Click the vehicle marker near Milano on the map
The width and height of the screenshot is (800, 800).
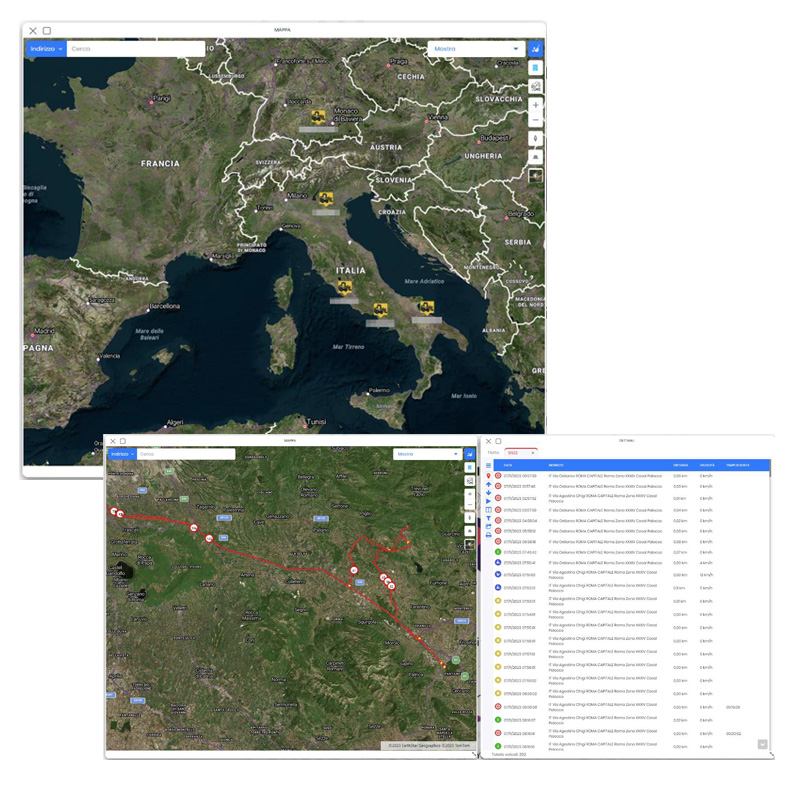324,199
